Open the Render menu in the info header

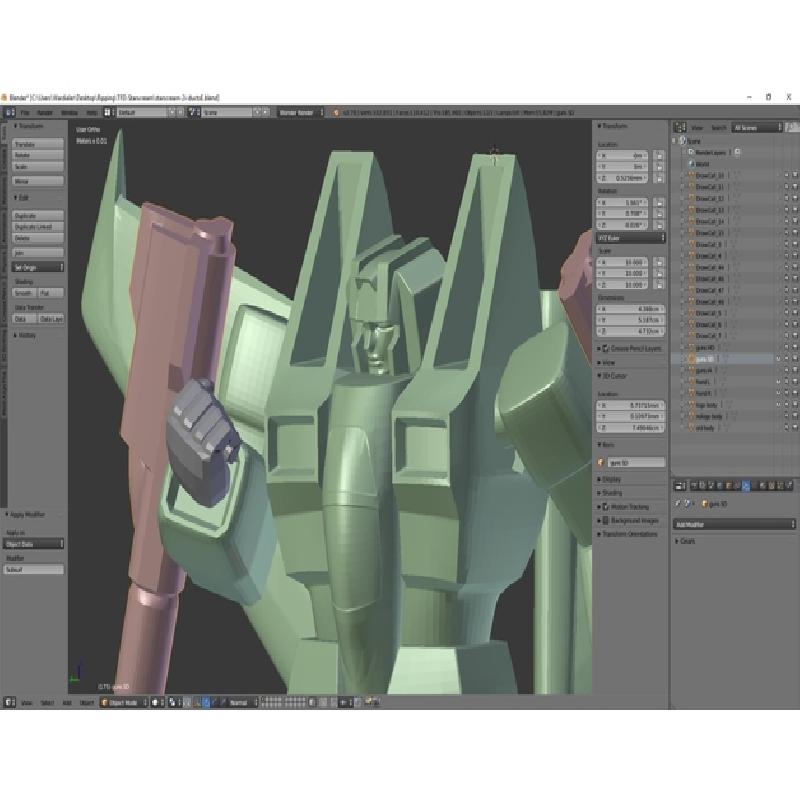[45, 112]
